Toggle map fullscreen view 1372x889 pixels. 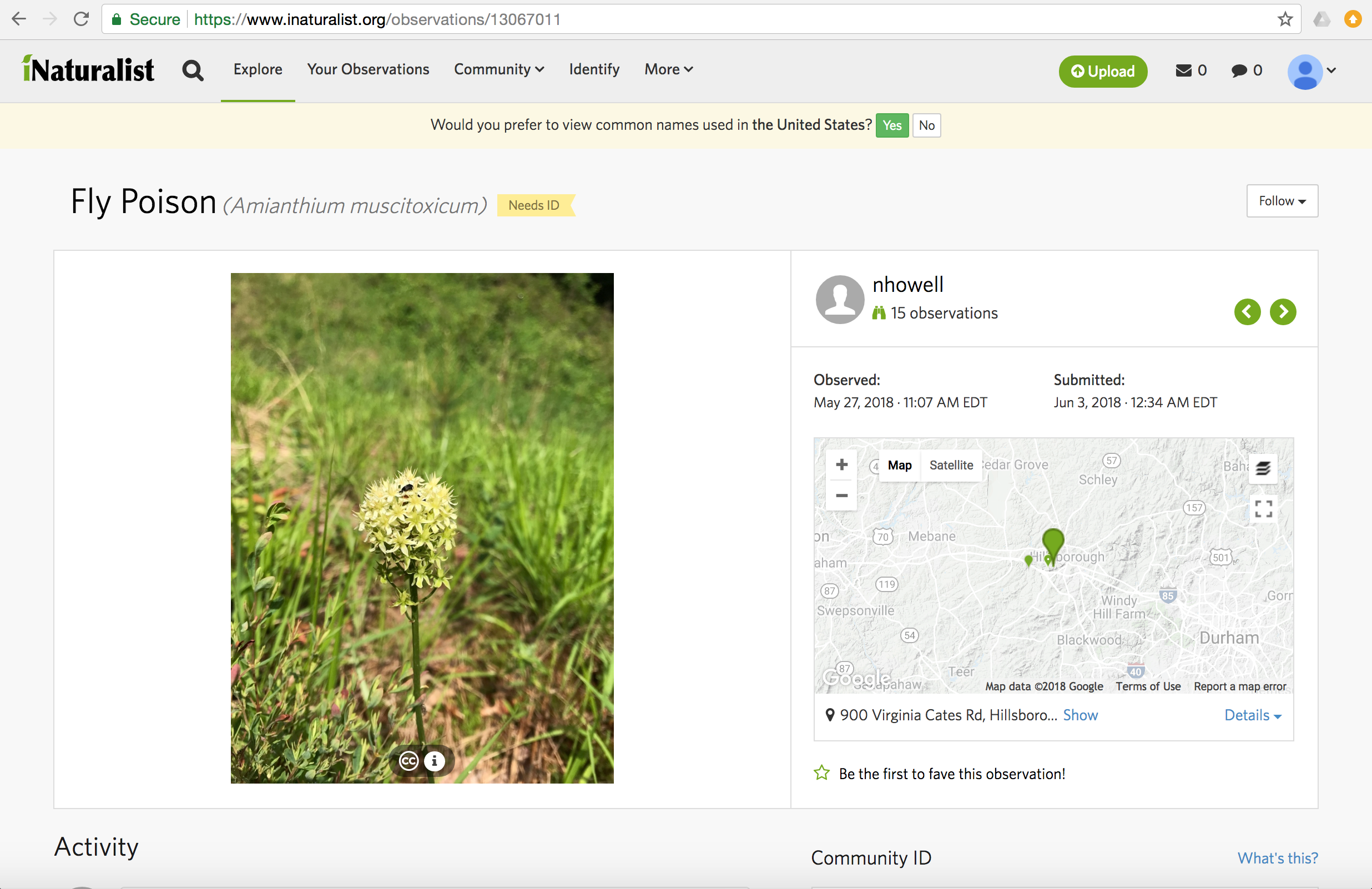(1263, 509)
